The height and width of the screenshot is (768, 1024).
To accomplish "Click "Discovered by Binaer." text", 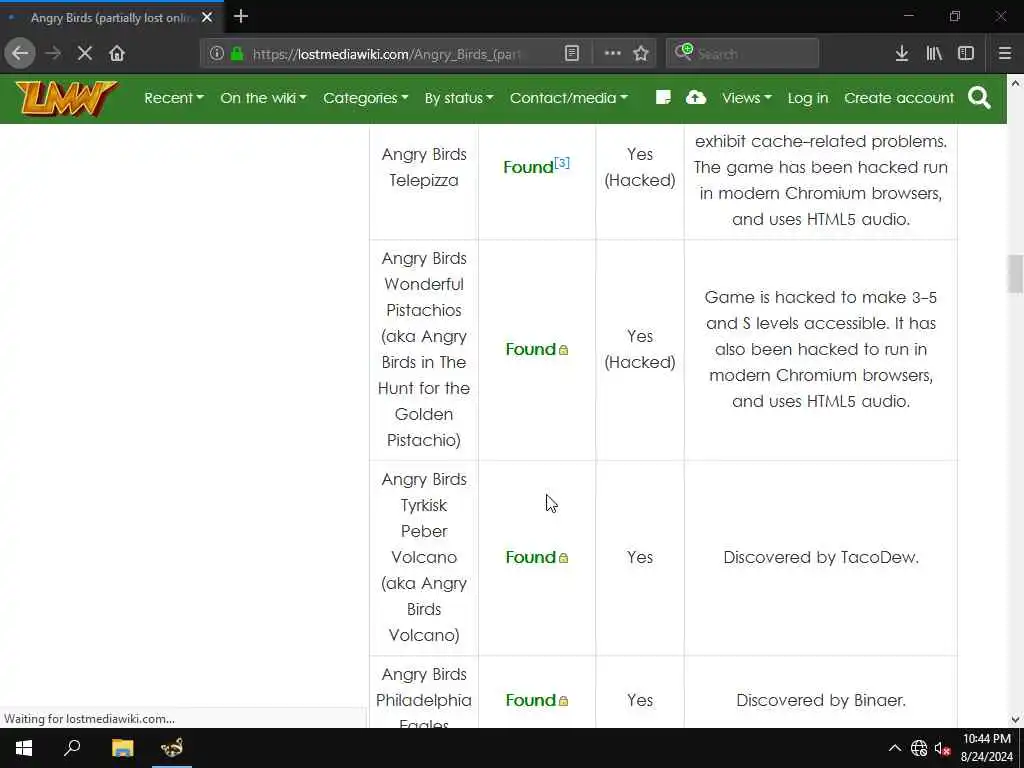I will [x=821, y=700].
